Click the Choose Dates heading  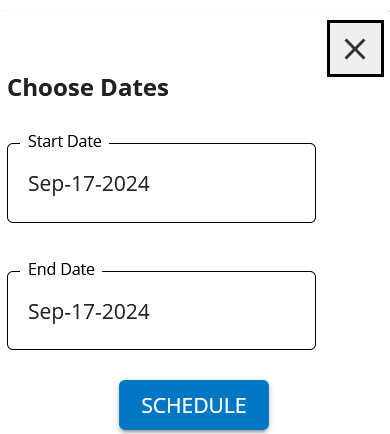tap(88, 88)
